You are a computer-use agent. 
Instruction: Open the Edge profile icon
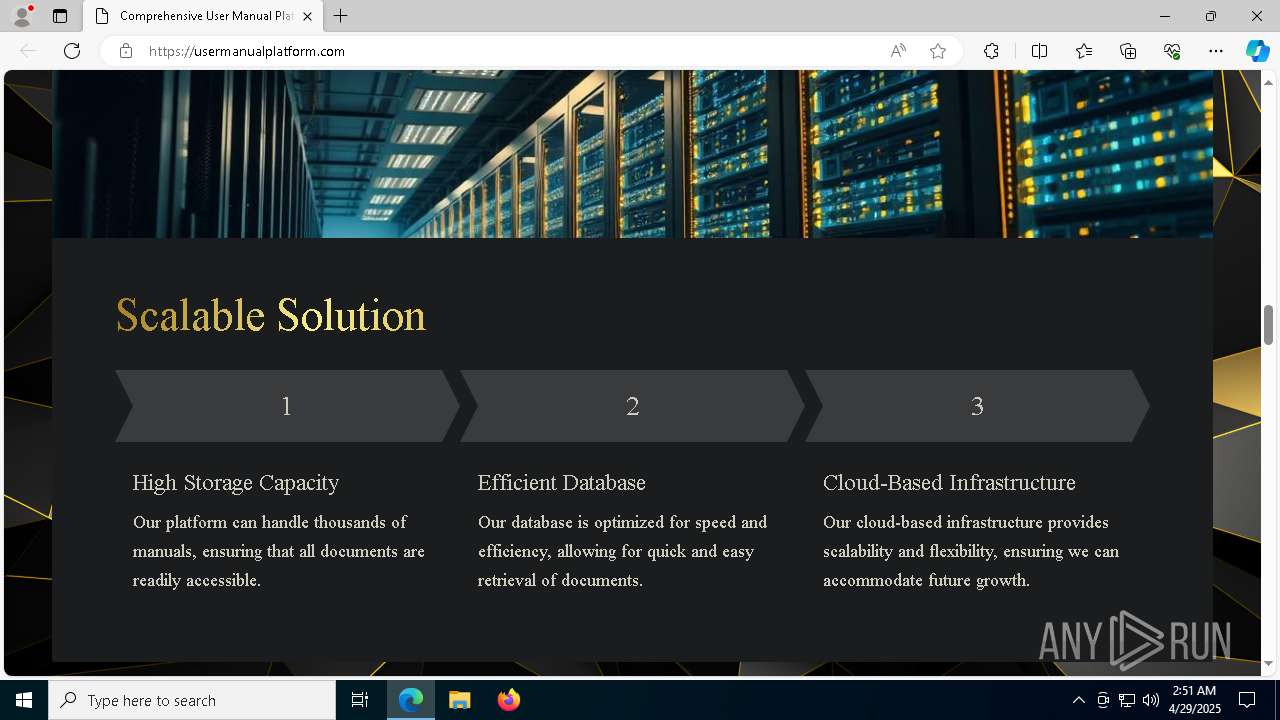pyautogui.click(x=21, y=16)
